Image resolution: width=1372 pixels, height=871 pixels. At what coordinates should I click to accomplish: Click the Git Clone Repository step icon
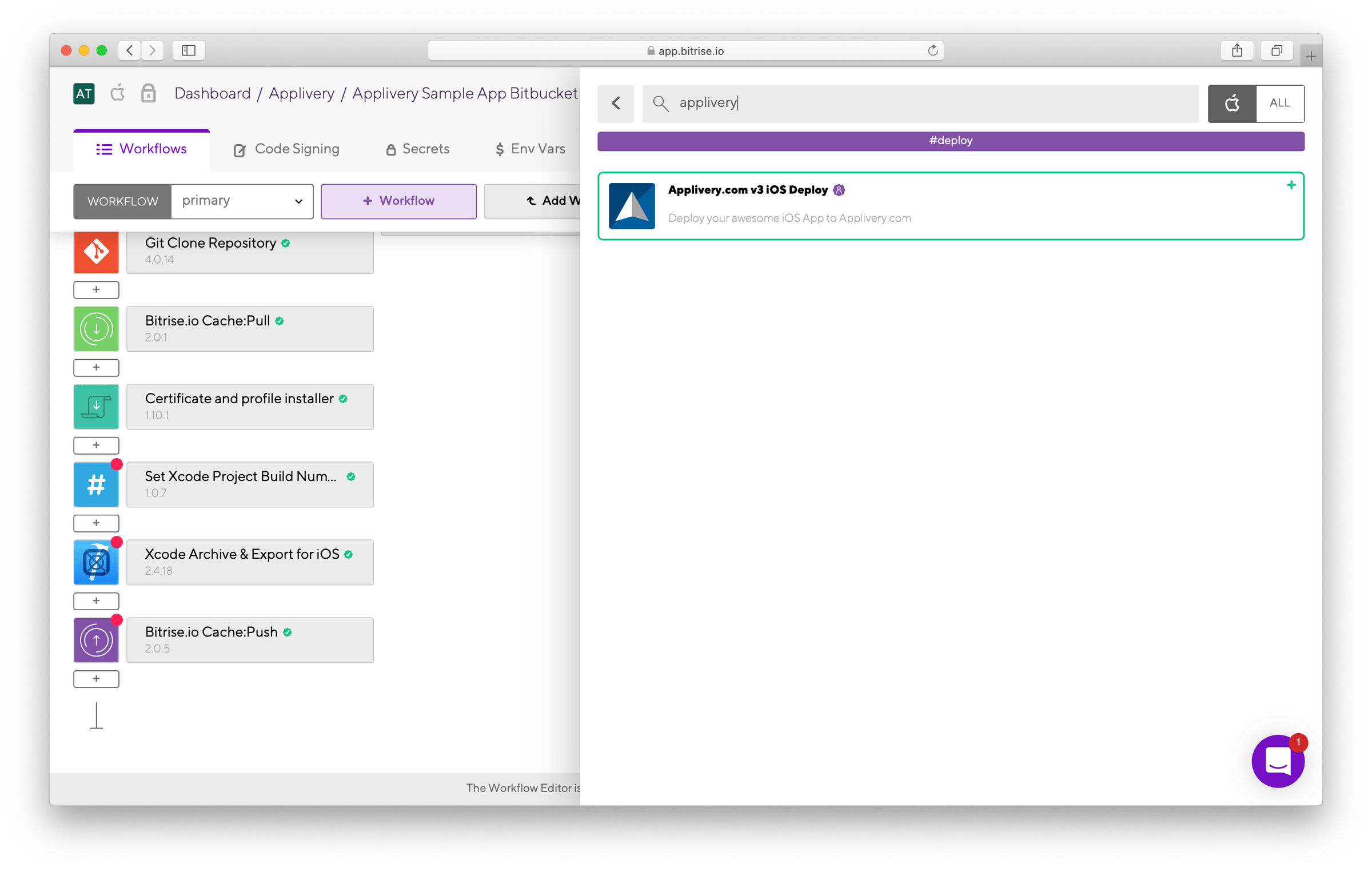(x=96, y=252)
